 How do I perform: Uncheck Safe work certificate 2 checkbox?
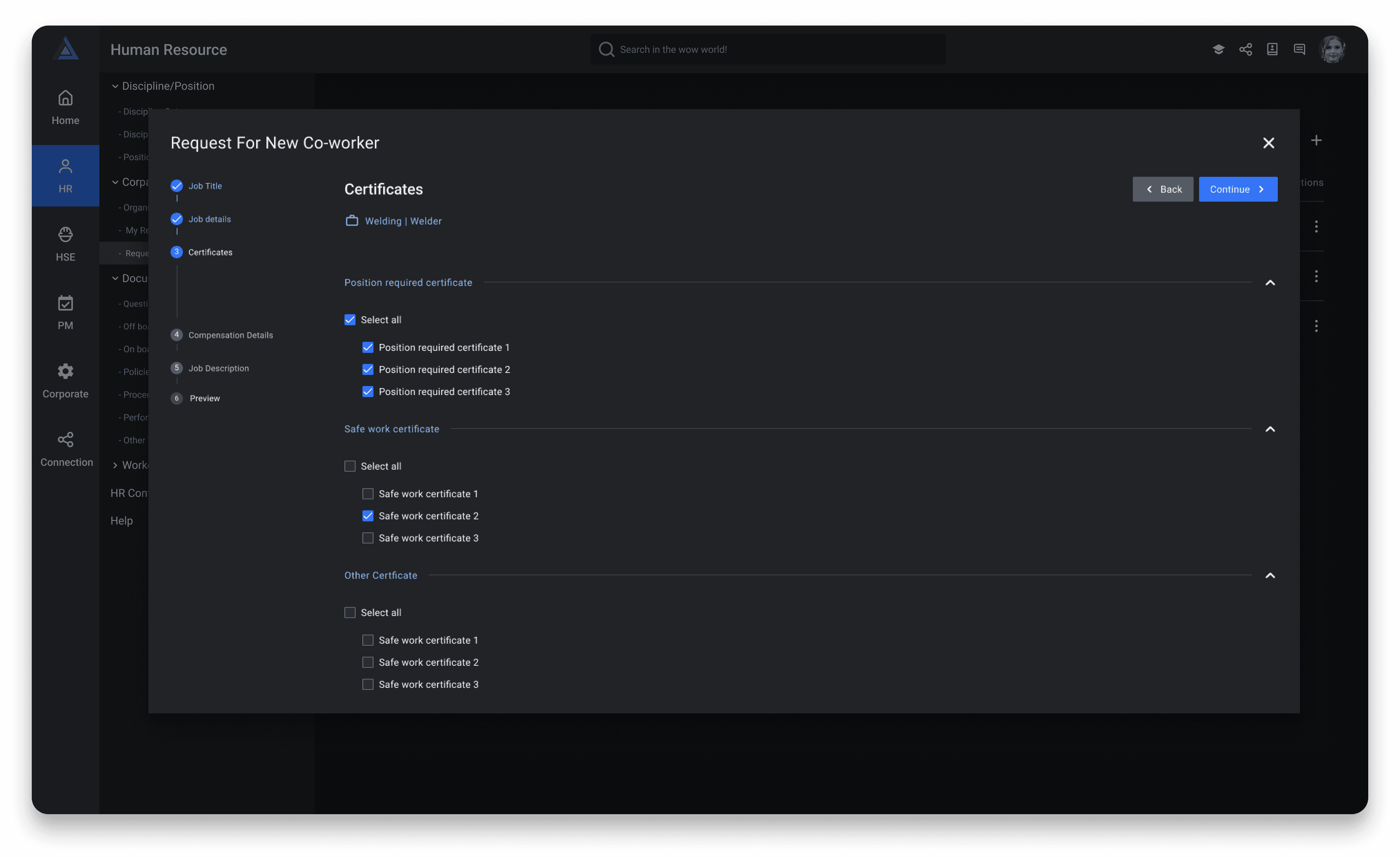(x=368, y=516)
